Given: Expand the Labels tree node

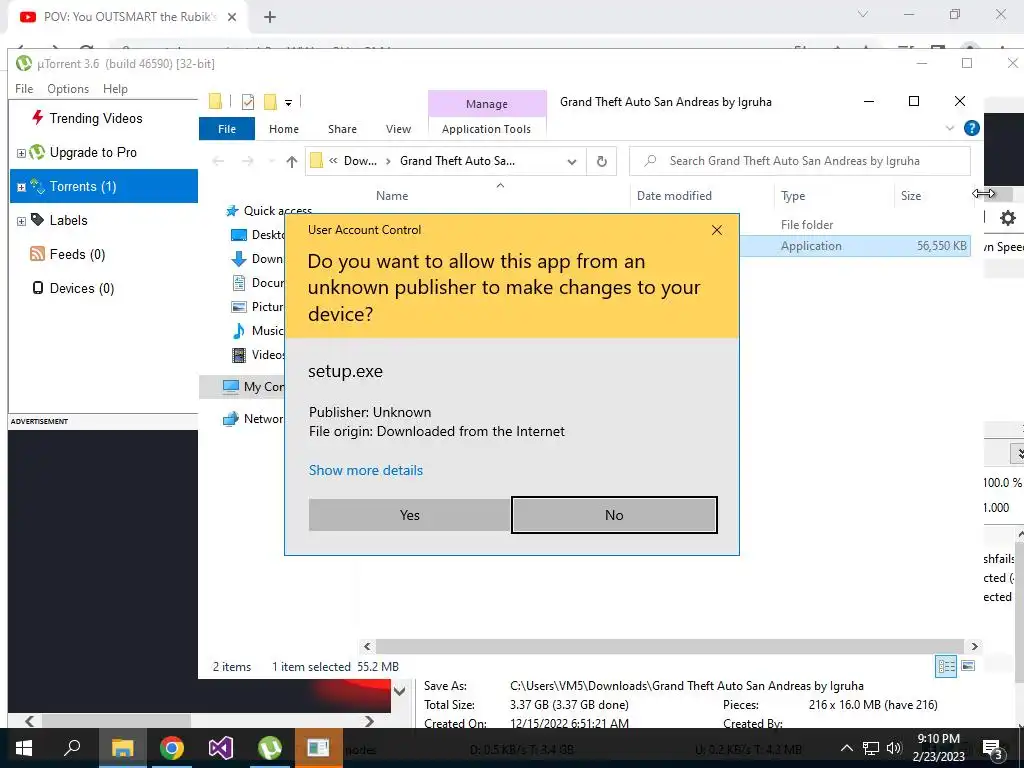Looking at the screenshot, I should pos(21,221).
